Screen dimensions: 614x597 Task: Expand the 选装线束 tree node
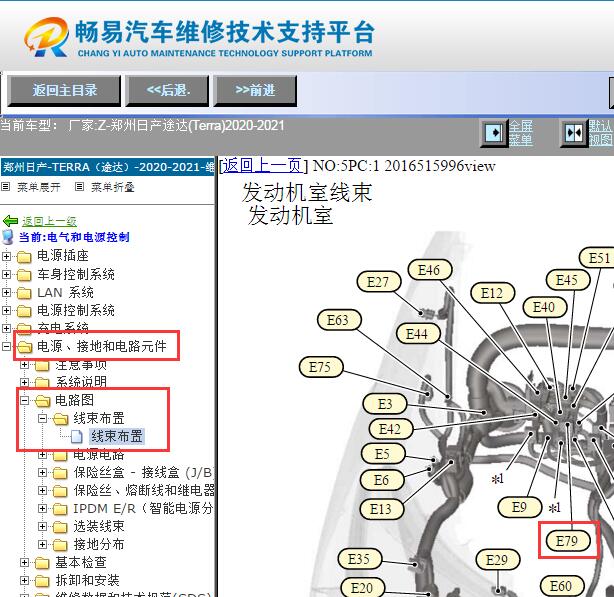[42, 527]
